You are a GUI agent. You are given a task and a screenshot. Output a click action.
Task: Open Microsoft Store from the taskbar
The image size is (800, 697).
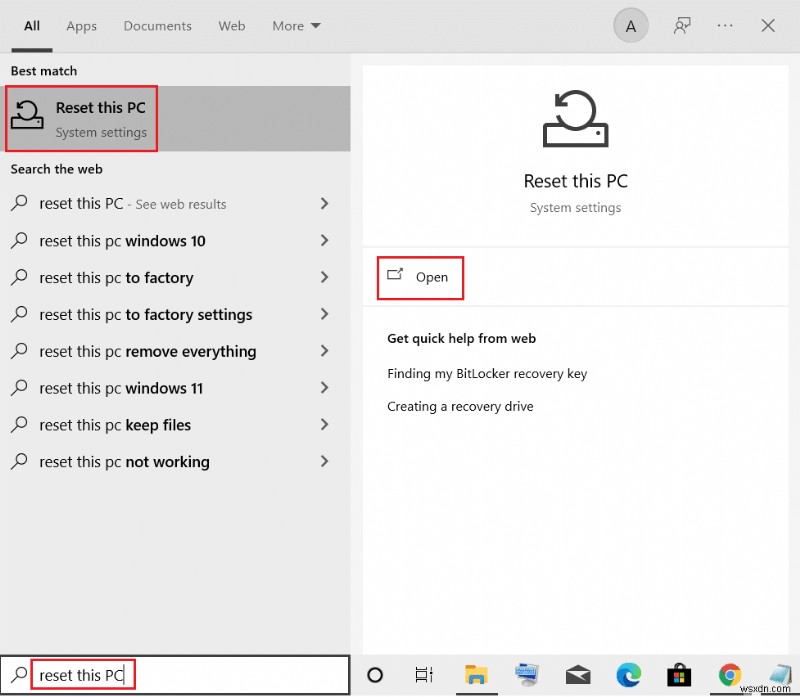coord(680,675)
